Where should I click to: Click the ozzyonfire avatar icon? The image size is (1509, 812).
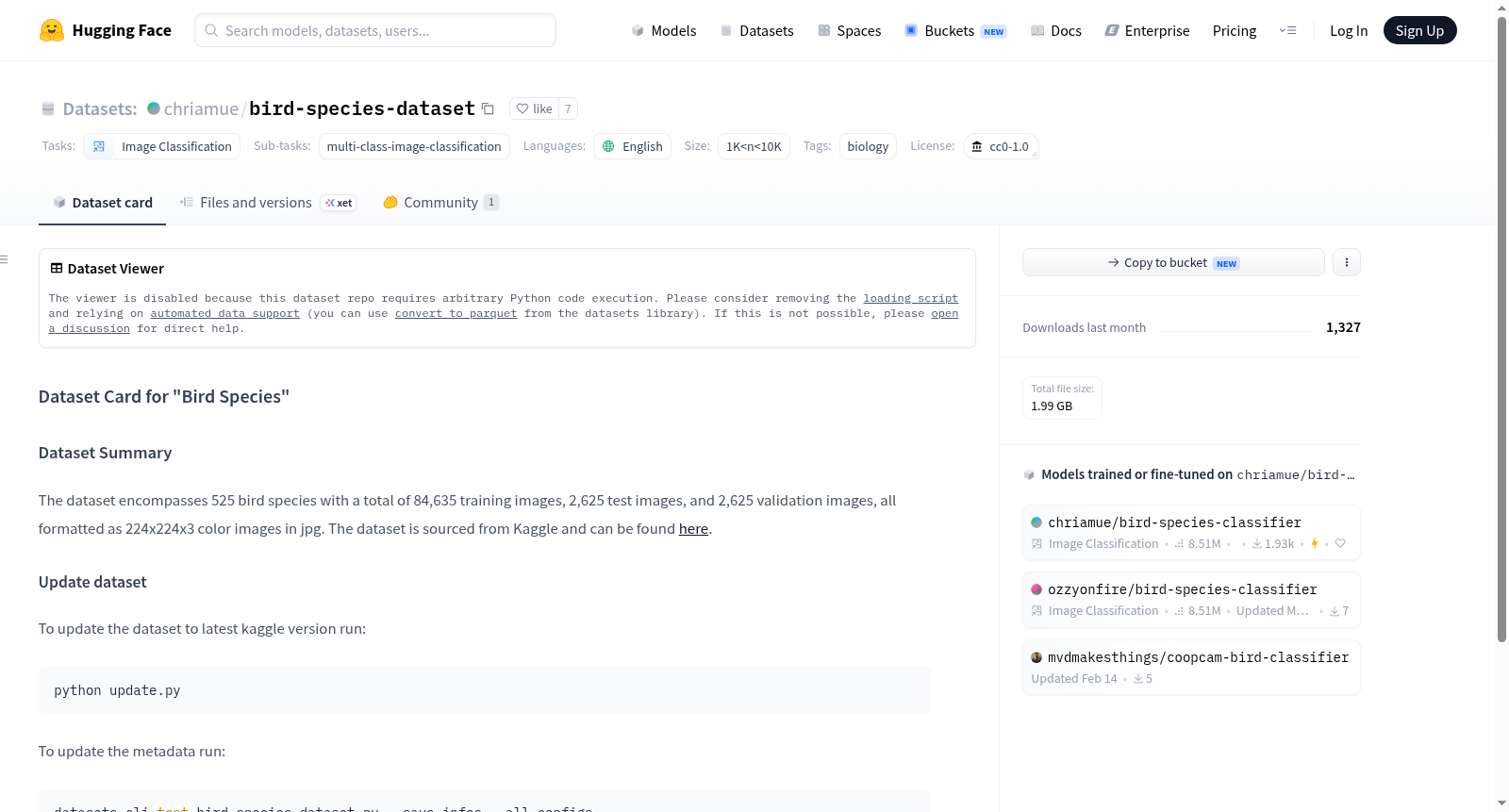1036,589
